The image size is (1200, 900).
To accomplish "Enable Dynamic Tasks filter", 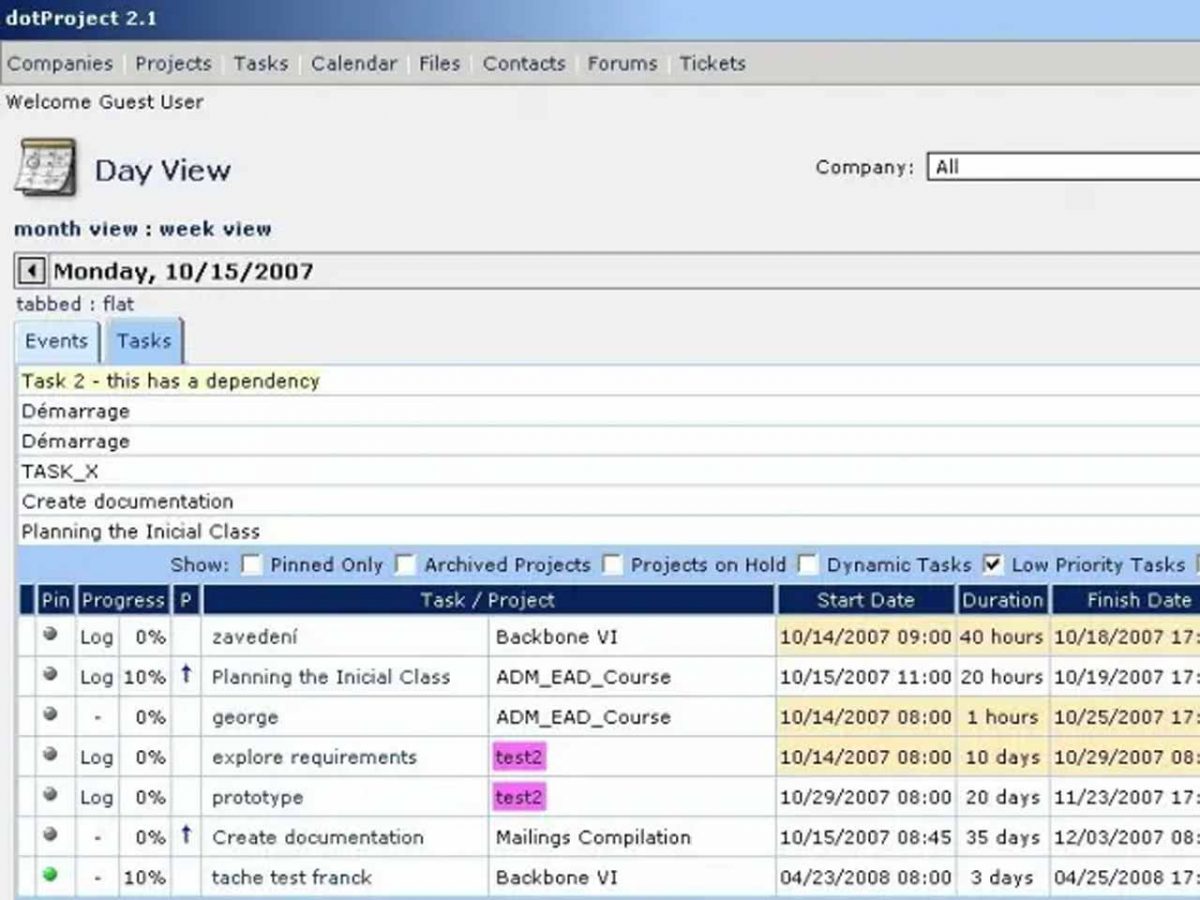I will click(x=806, y=565).
